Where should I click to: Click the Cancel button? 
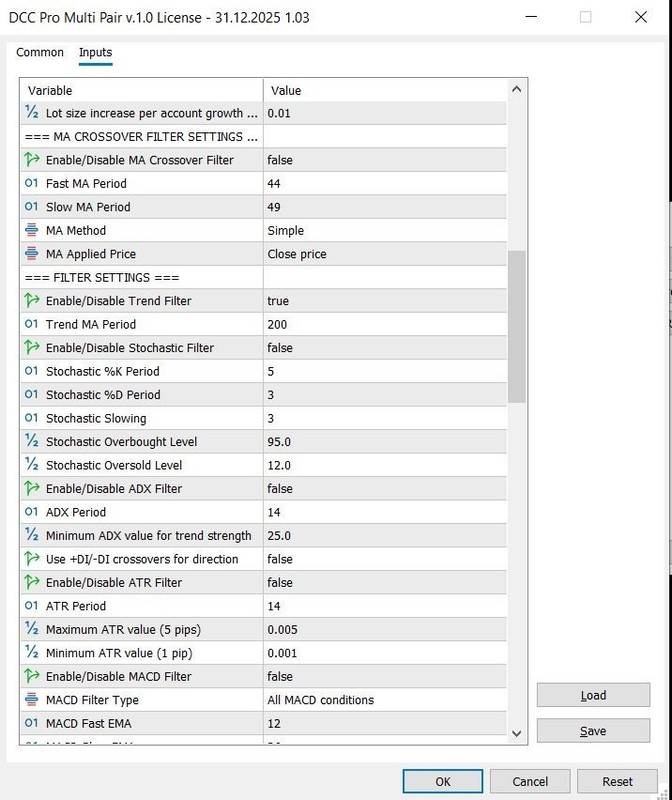[530, 781]
